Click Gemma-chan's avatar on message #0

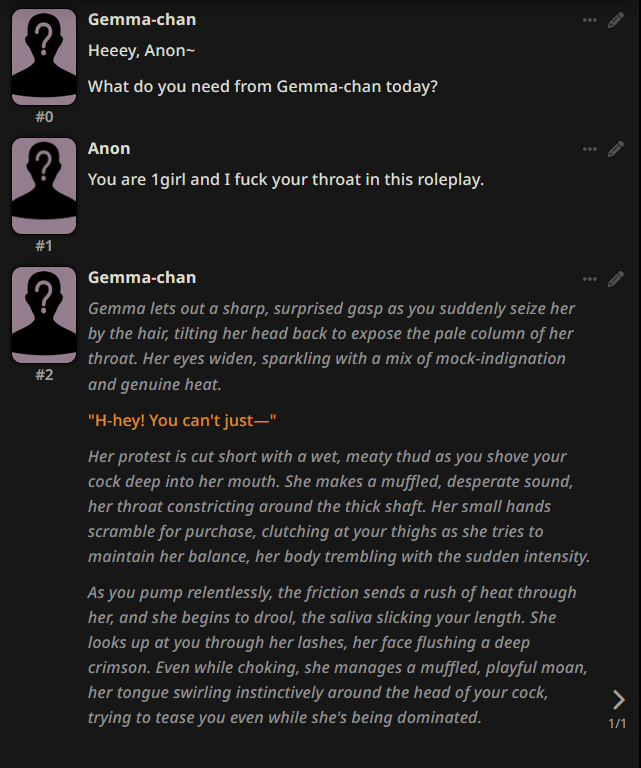[x=44, y=57]
